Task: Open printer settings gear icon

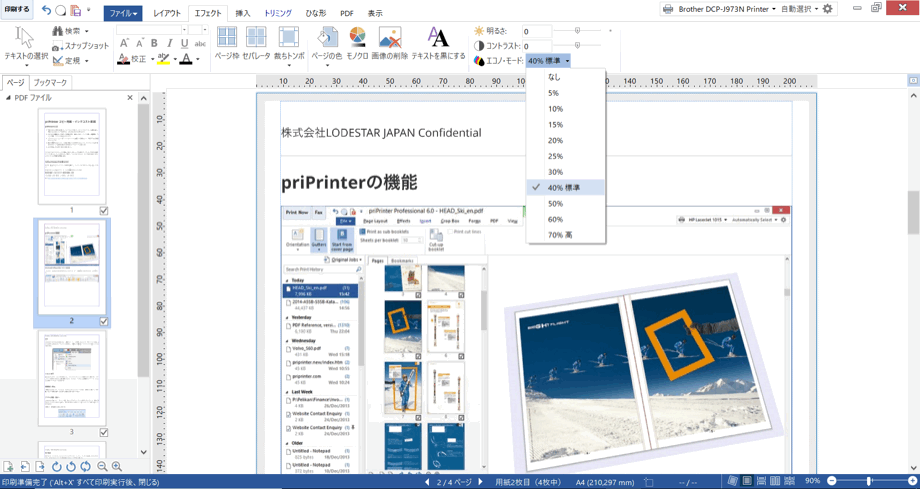Action: pos(828,9)
